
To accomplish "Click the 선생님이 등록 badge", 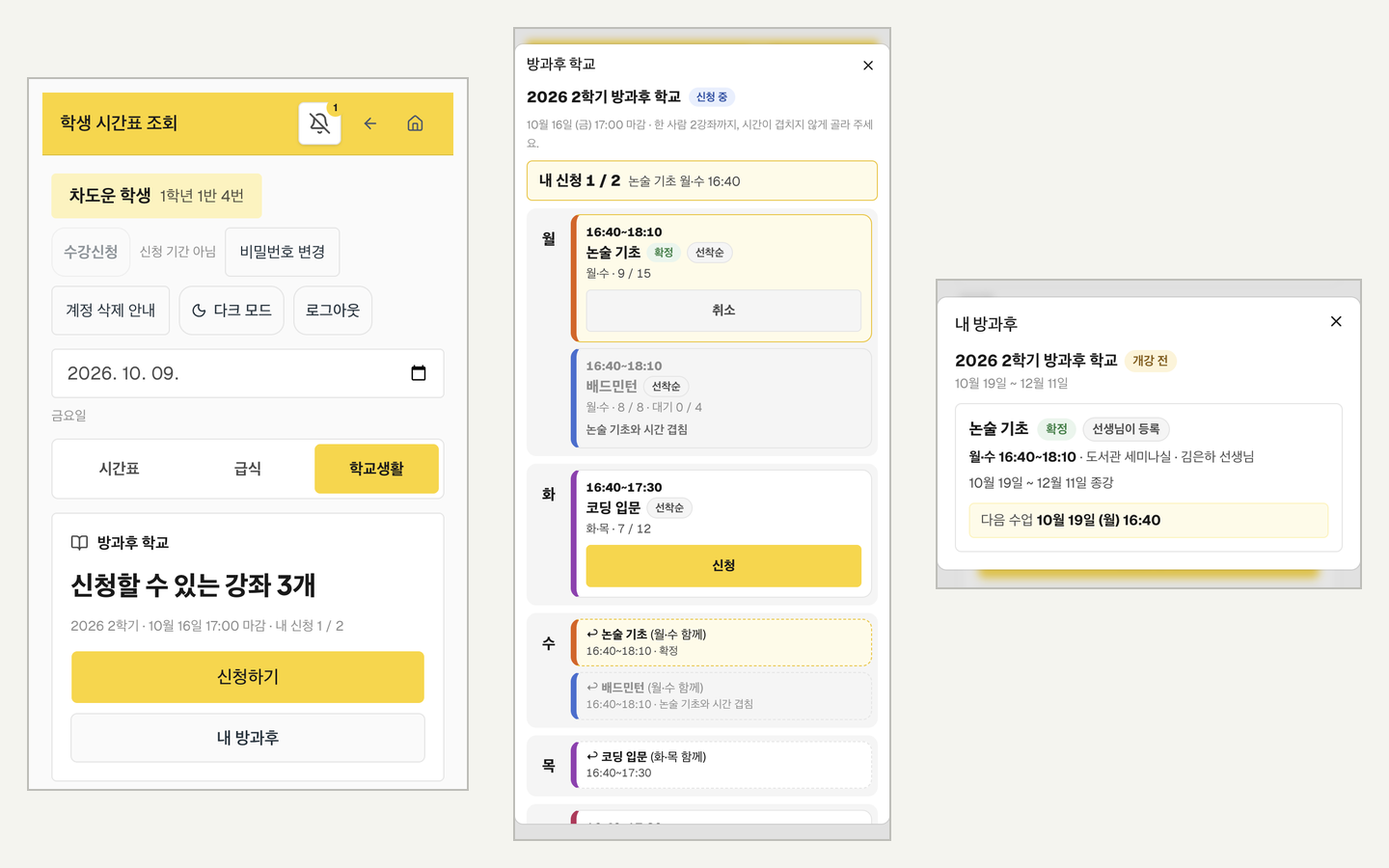I will pyautogui.click(x=1126, y=429).
